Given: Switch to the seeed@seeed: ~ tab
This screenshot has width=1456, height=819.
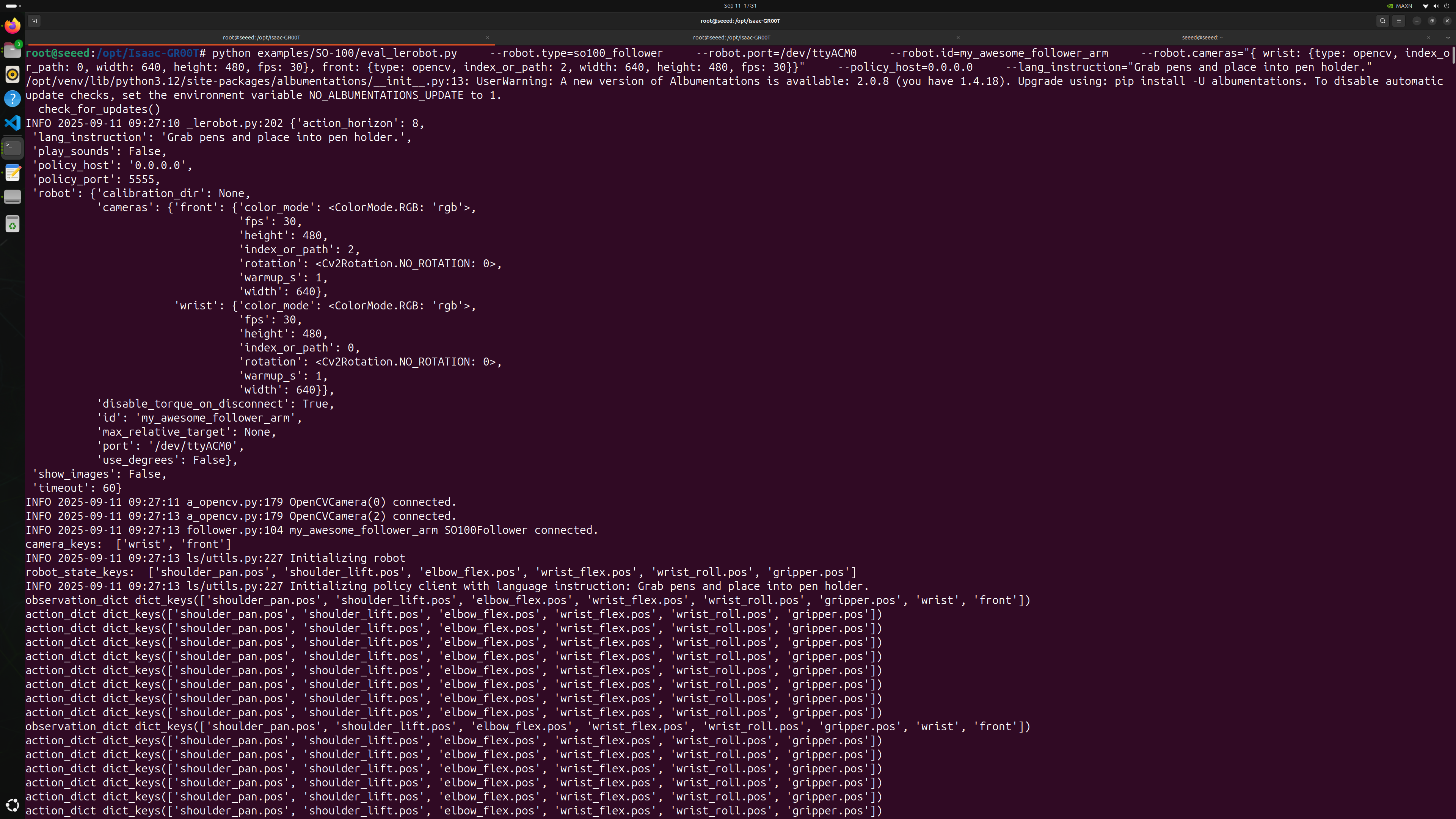Looking at the screenshot, I should pyautogui.click(x=1202, y=37).
